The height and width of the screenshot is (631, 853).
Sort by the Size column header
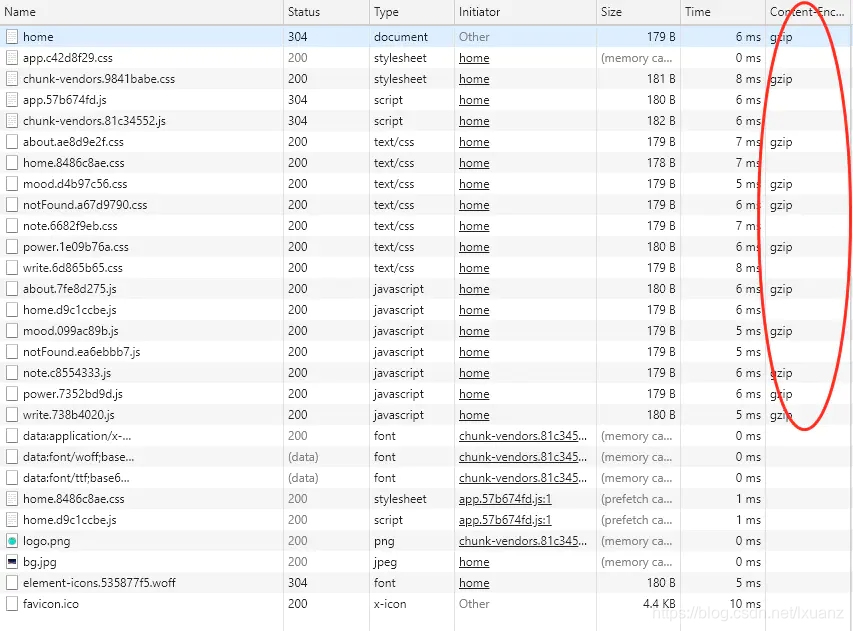[x=638, y=12]
